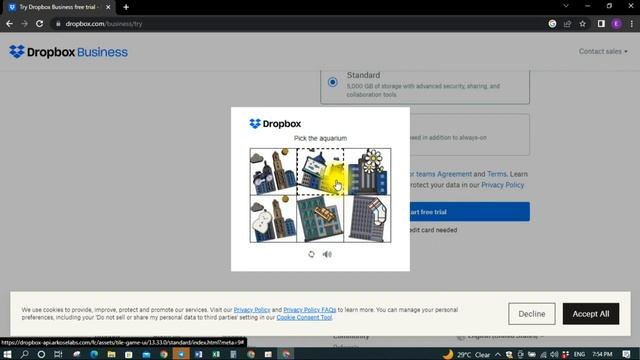Restart the captcha with refresh icon
Image resolution: width=640 pixels, height=360 pixels.
click(311, 254)
